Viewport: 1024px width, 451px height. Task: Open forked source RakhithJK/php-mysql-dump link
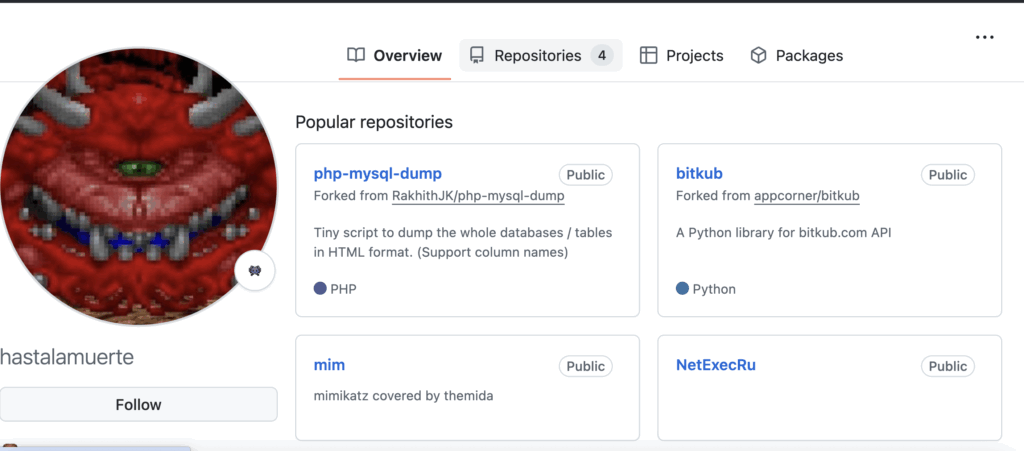click(478, 196)
